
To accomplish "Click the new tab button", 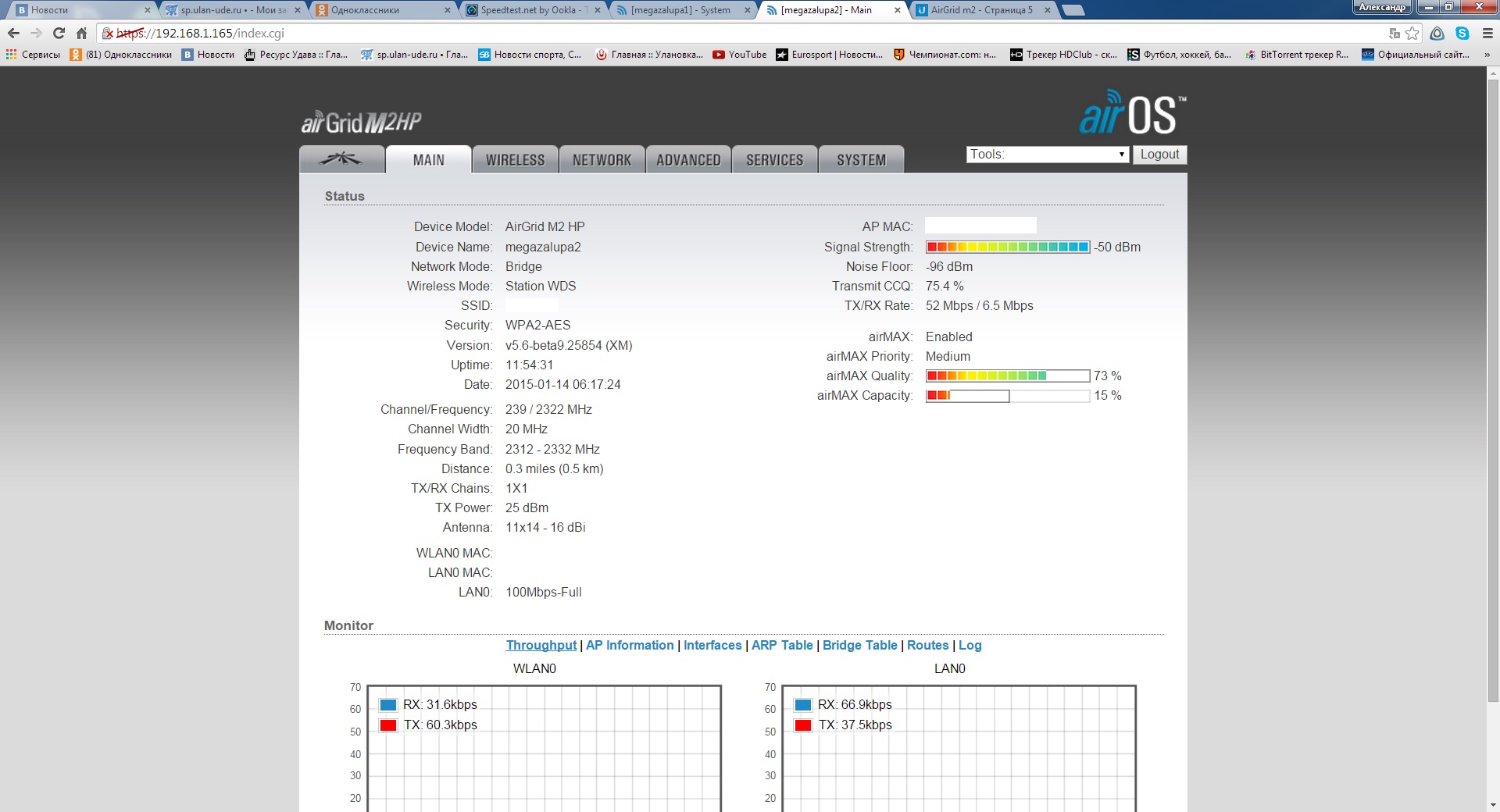I will [x=1074, y=10].
